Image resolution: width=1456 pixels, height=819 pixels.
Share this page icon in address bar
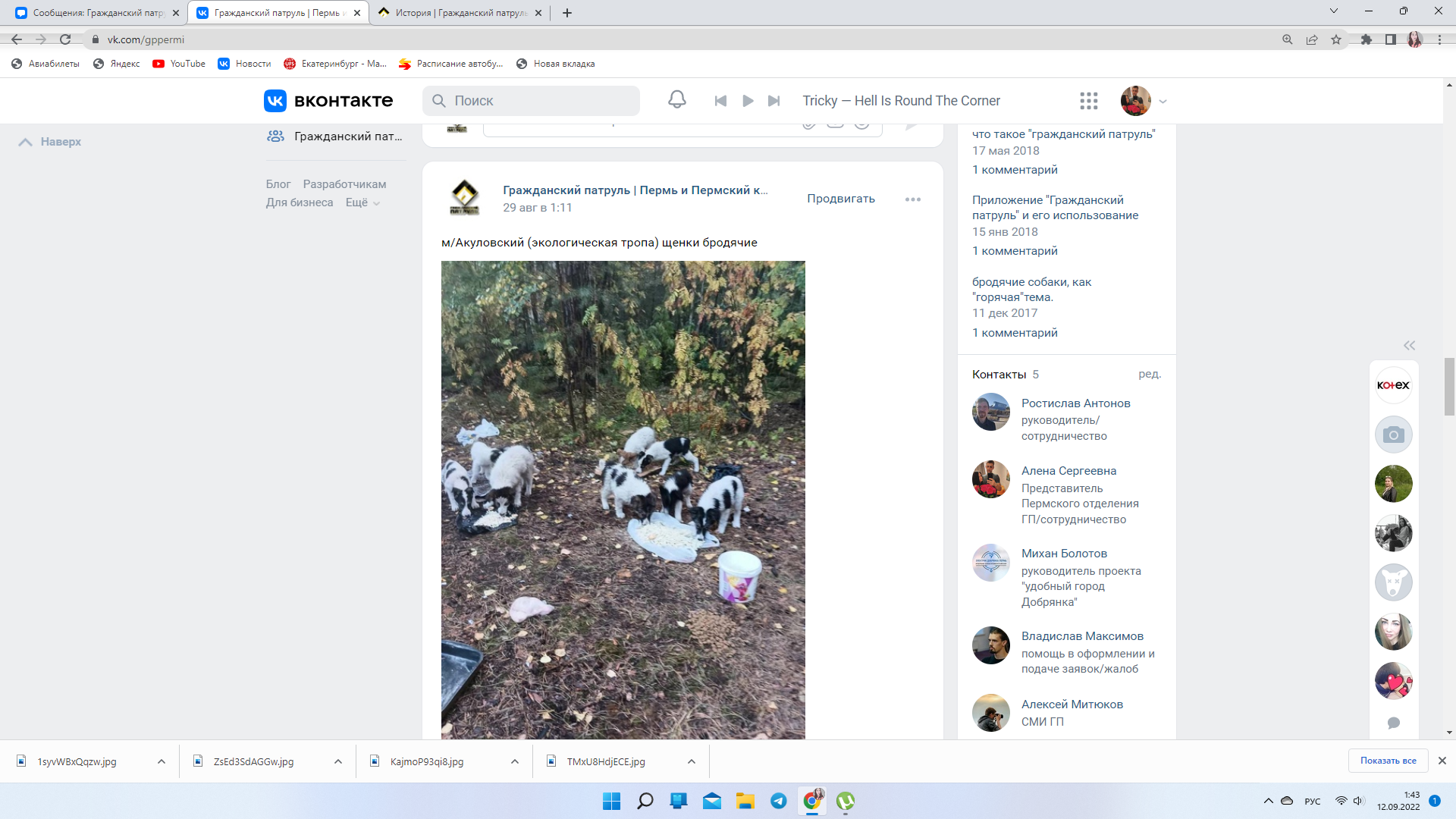pos(1312,39)
